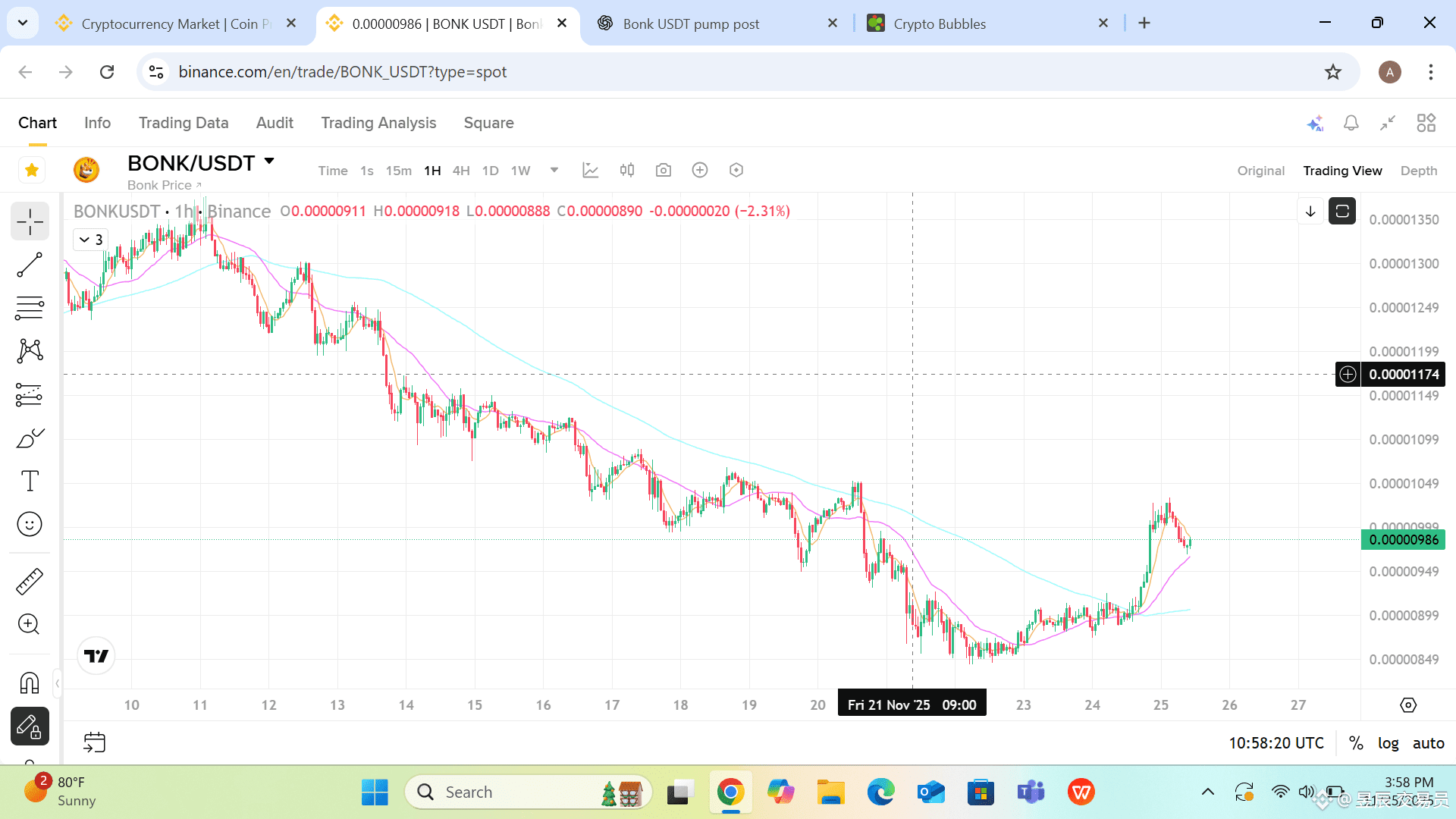Open the Trading Analysis tab
Screen dimensions: 1456x819
coord(378,123)
